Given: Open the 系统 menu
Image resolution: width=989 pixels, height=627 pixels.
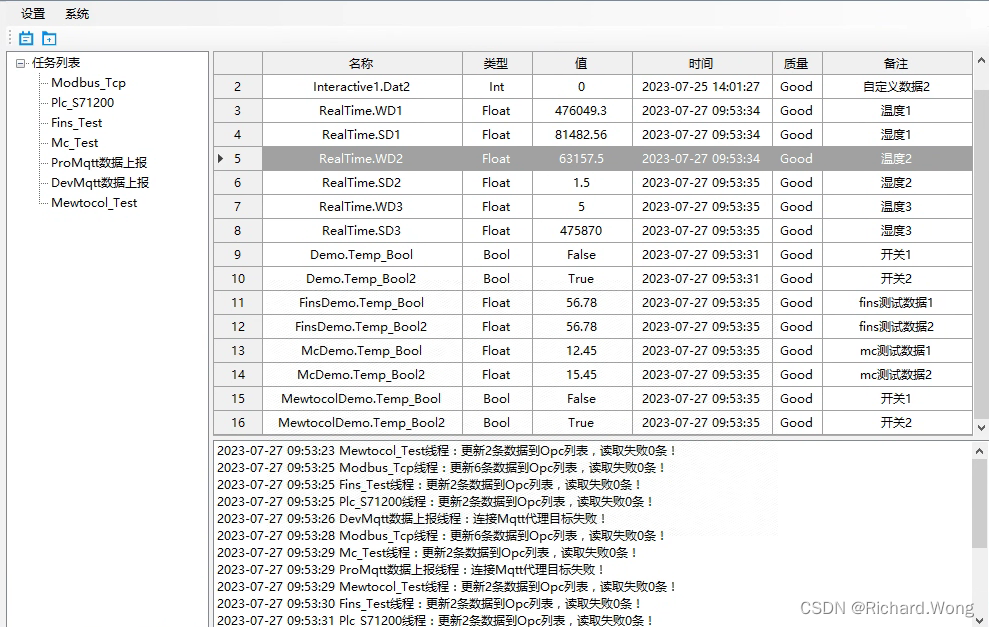Looking at the screenshot, I should point(77,14).
